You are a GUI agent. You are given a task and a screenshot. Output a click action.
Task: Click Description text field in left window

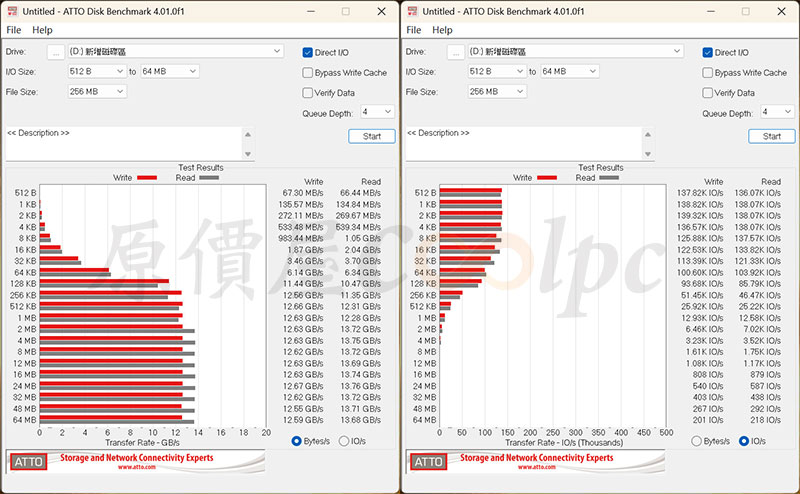[123, 143]
